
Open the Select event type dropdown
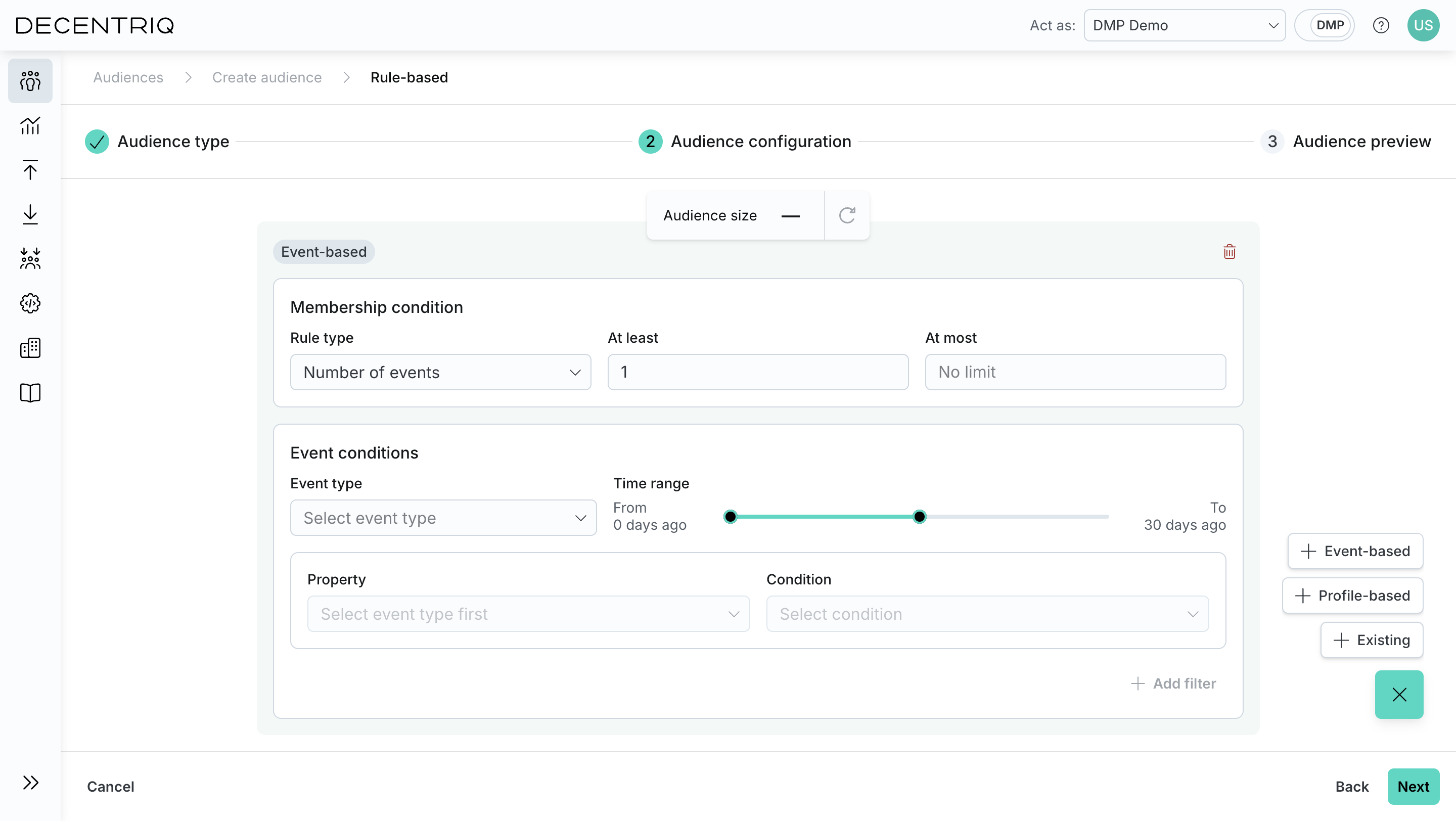443,518
